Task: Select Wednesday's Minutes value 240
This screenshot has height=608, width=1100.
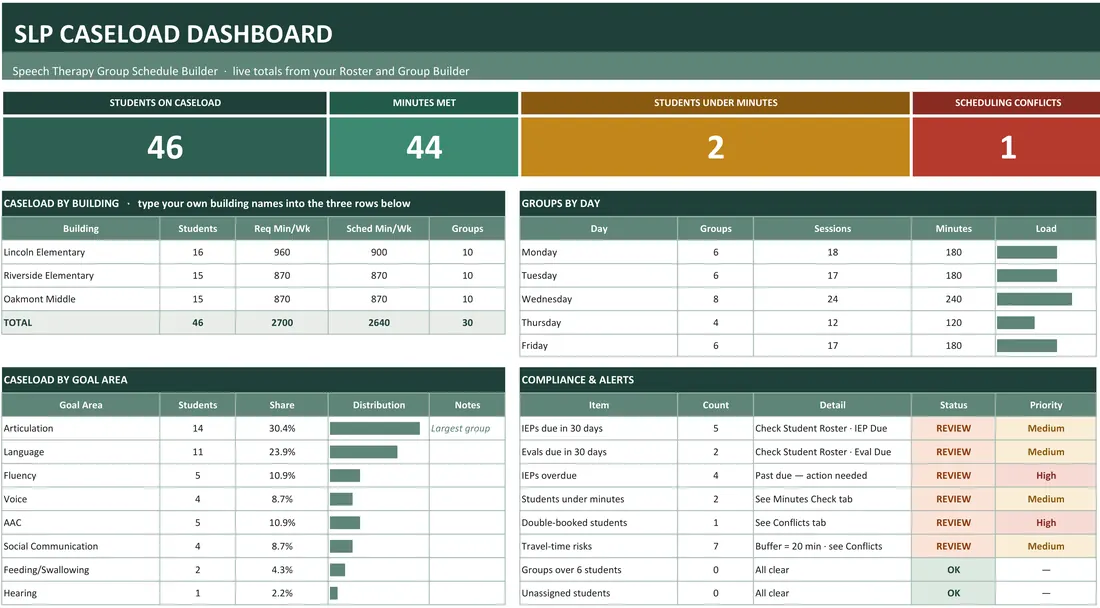Action: [x=953, y=299]
